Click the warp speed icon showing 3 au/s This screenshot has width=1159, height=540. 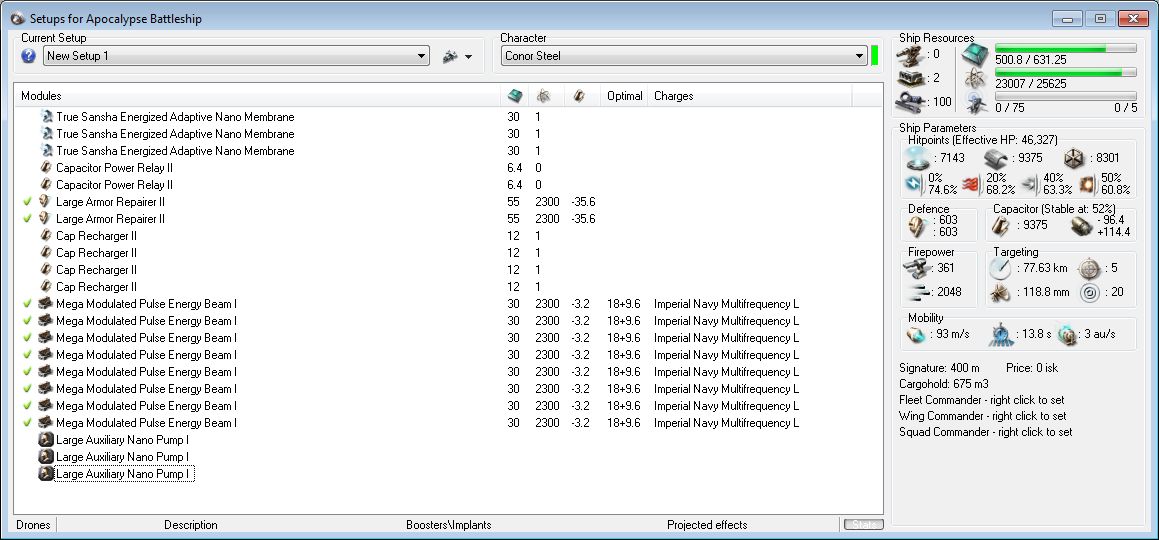click(x=1067, y=335)
